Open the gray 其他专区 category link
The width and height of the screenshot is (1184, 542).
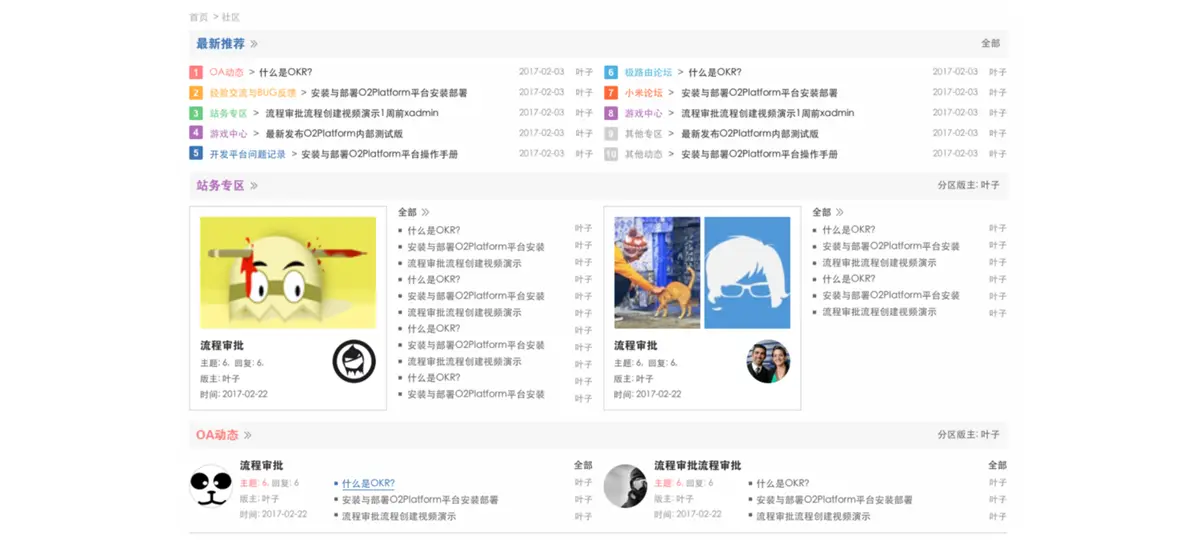(x=643, y=134)
